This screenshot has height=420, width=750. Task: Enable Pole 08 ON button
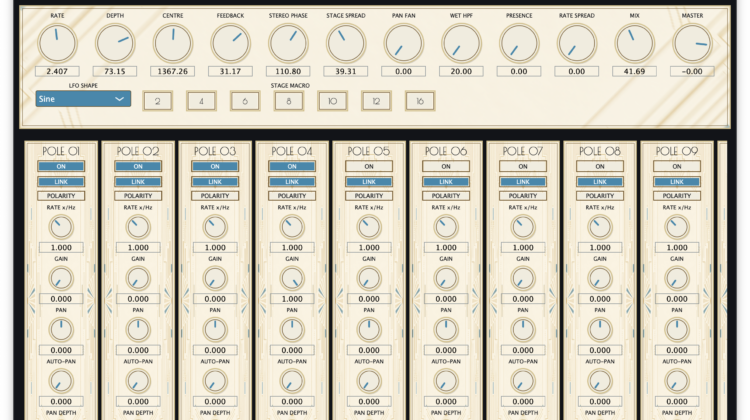point(600,166)
